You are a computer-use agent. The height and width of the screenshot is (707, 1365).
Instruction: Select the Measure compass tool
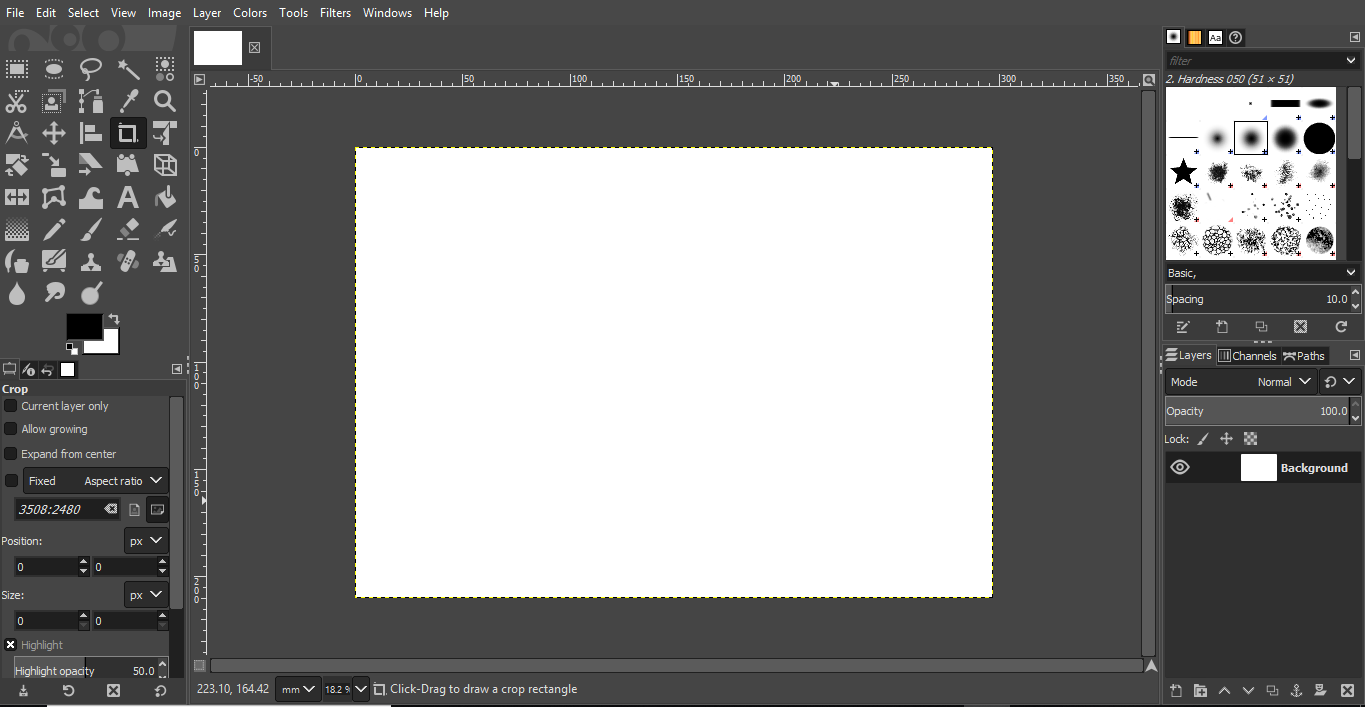pos(17,133)
